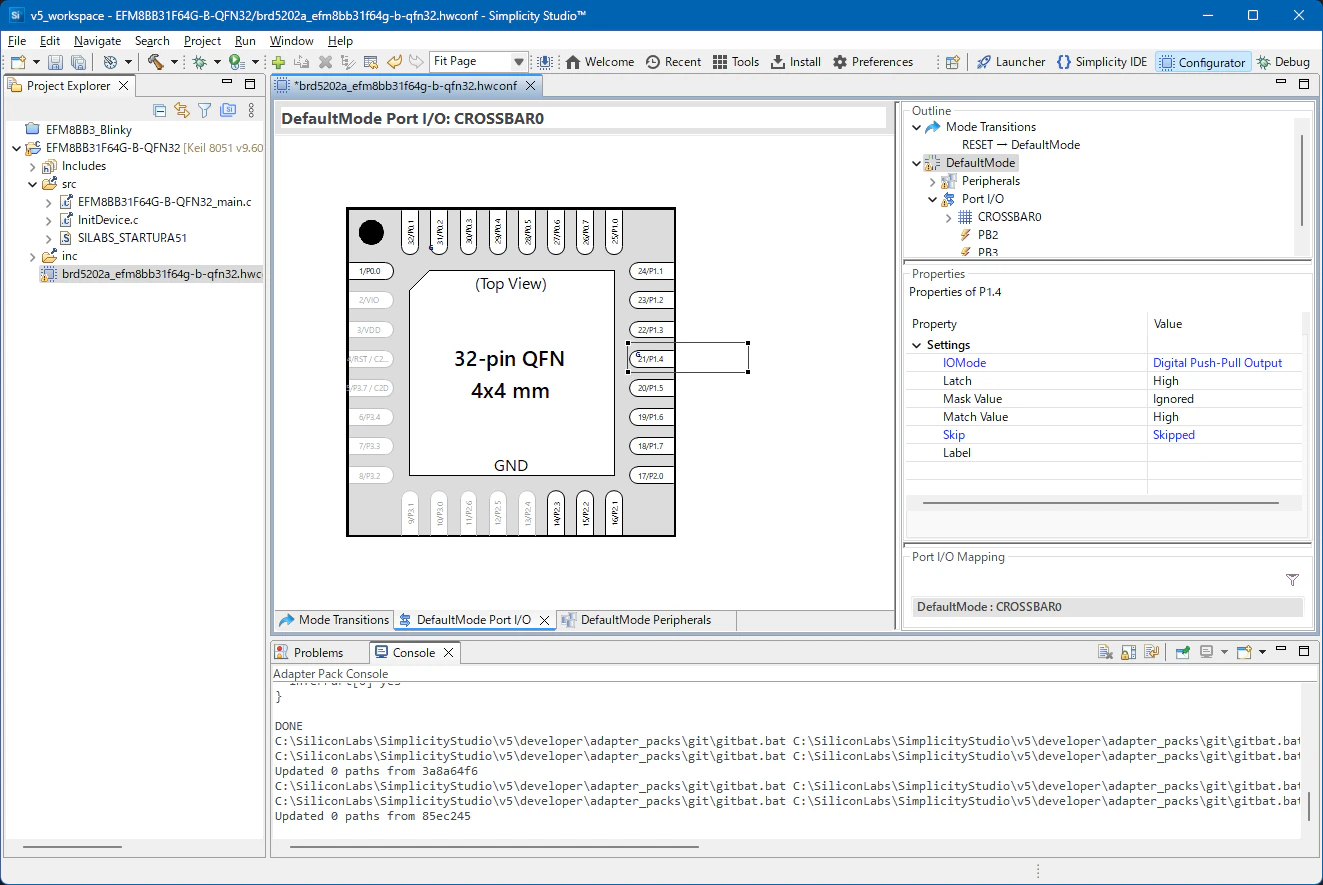This screenshot has width=1323, height=885.
Task: Toggle Pin Console button
Action: point(1182,652)
